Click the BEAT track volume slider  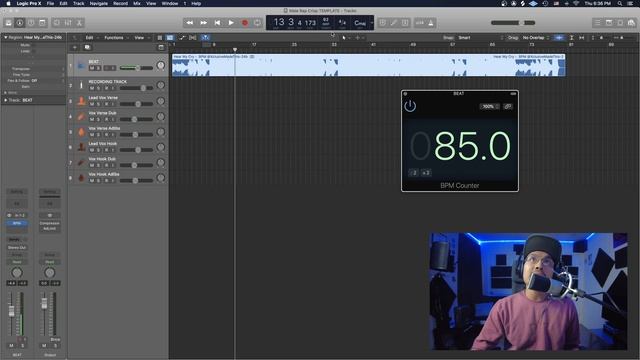pos(136,68)
